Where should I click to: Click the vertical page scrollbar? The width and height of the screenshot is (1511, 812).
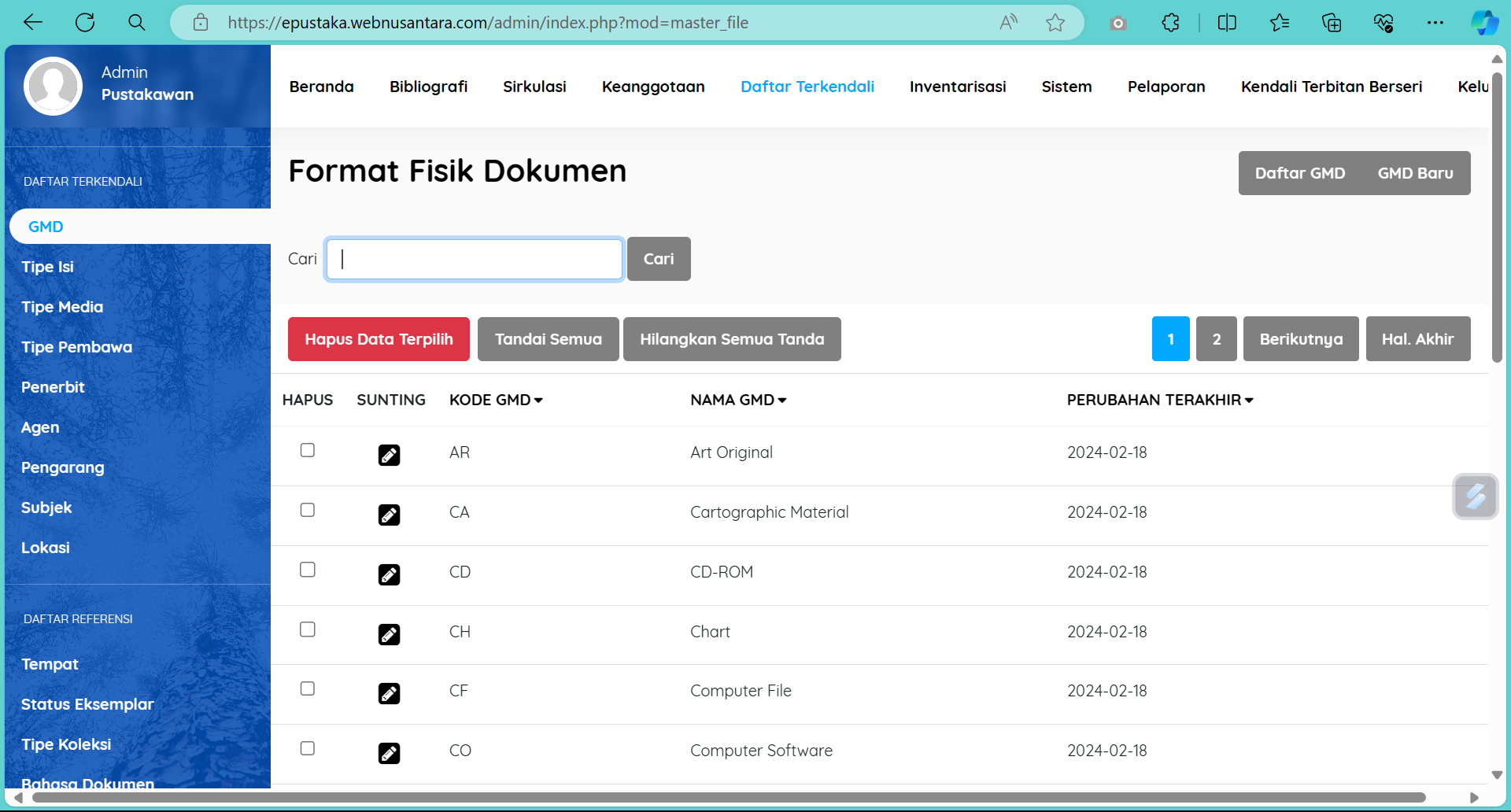(x=1497, y=218)
